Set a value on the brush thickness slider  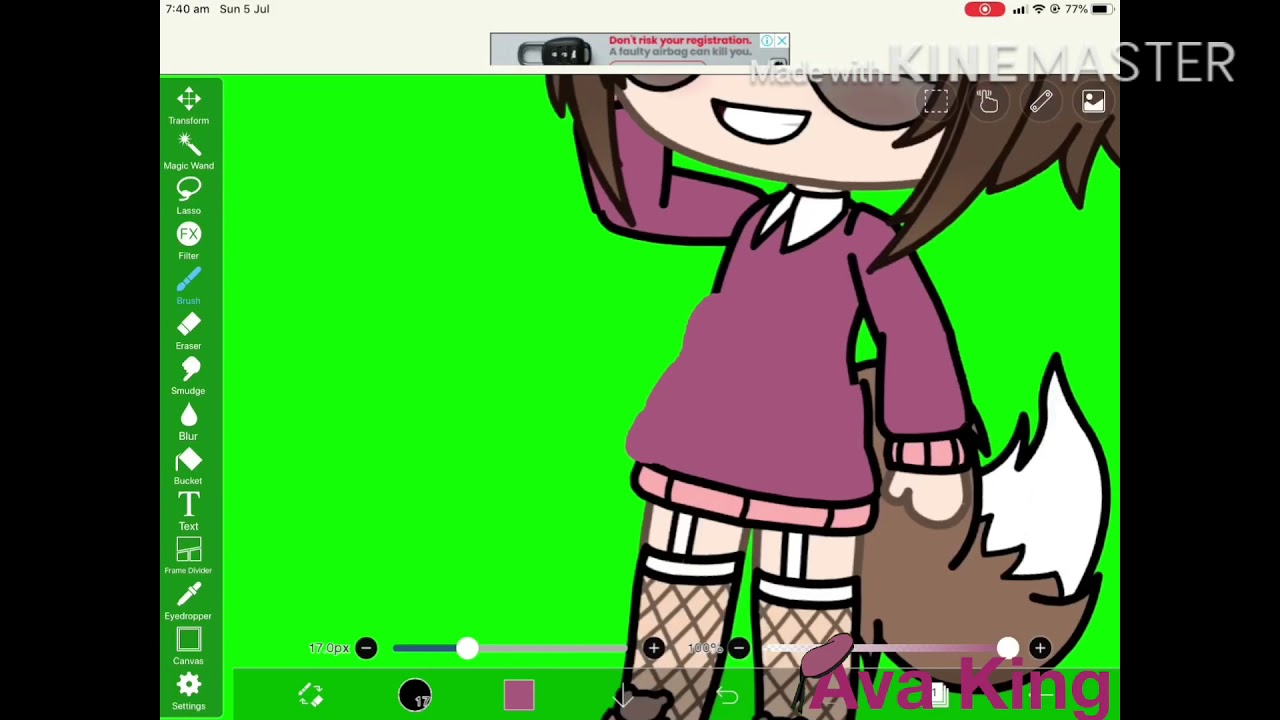[x=510, y=649]
